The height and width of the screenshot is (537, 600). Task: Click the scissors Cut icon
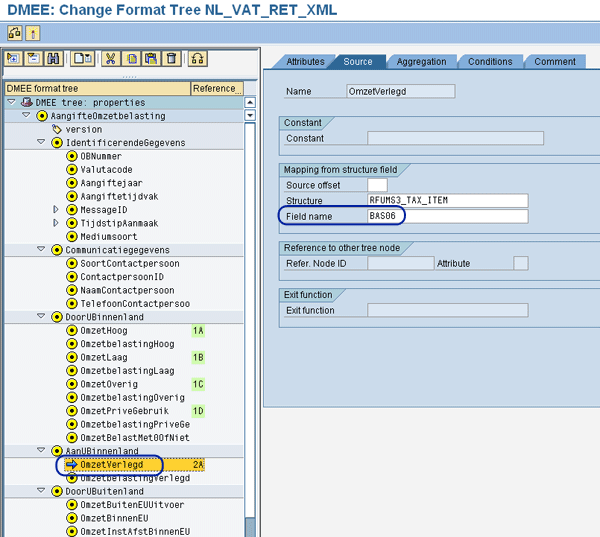pos(111,59)
